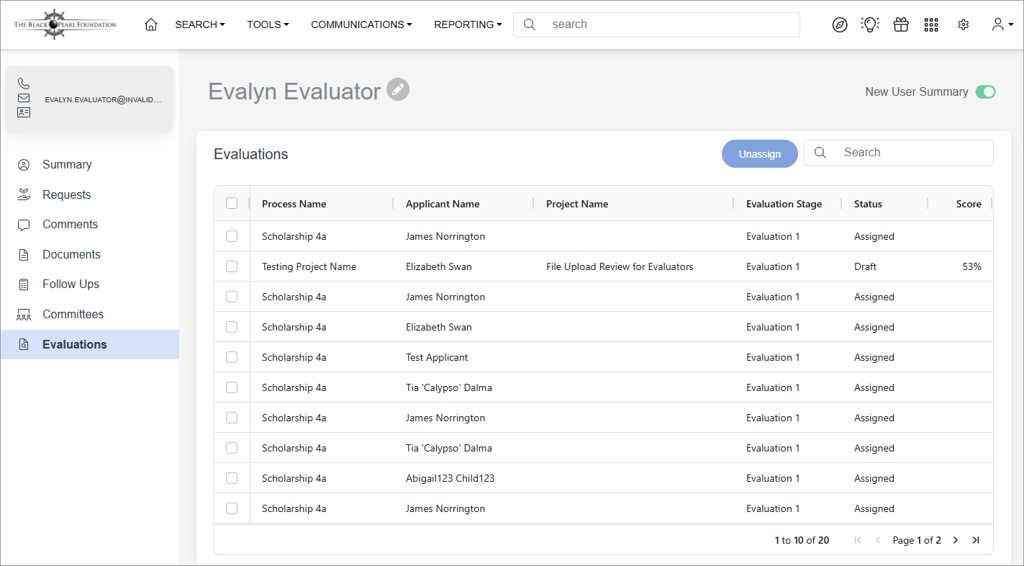Image resolution: width=1024 pixels, height=566 pixels.
Task: Go to next page arrow
Action: coord(955,540)
